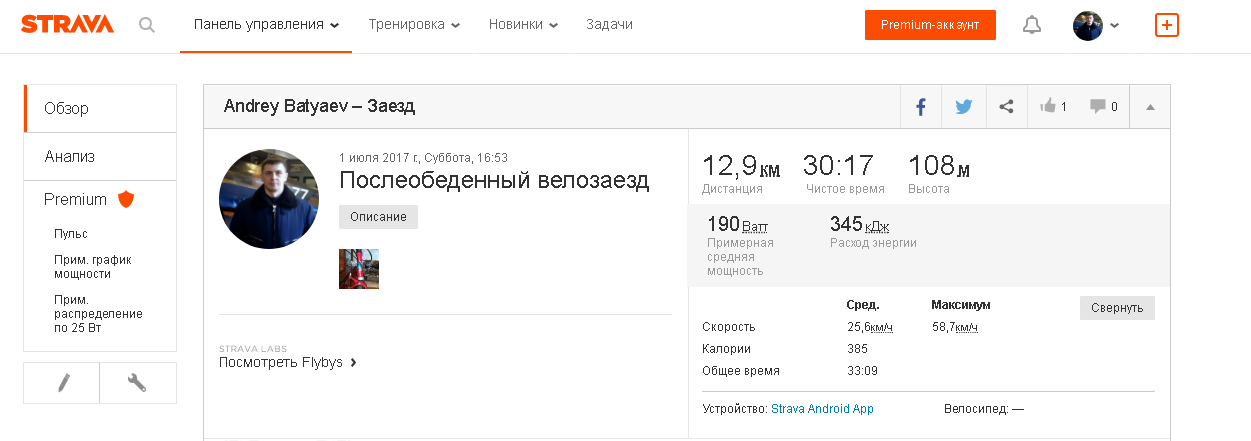The width and height of the screenshot is (1251, 441).
Task: Open comments speech bubble icon
Action: [x=1103, y=107]
